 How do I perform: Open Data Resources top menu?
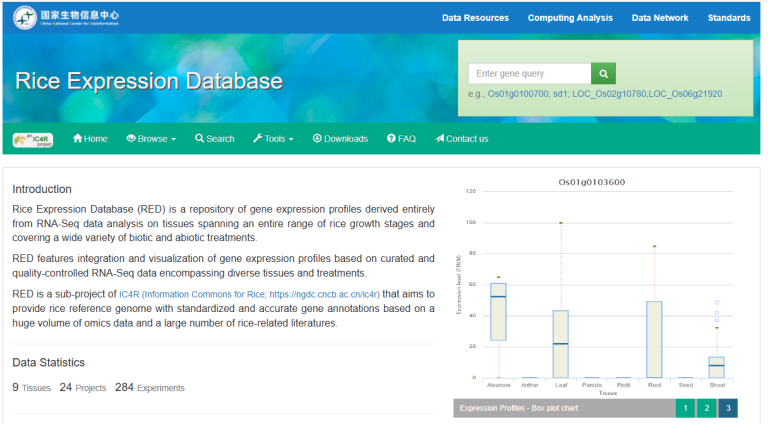pos(475,18)
